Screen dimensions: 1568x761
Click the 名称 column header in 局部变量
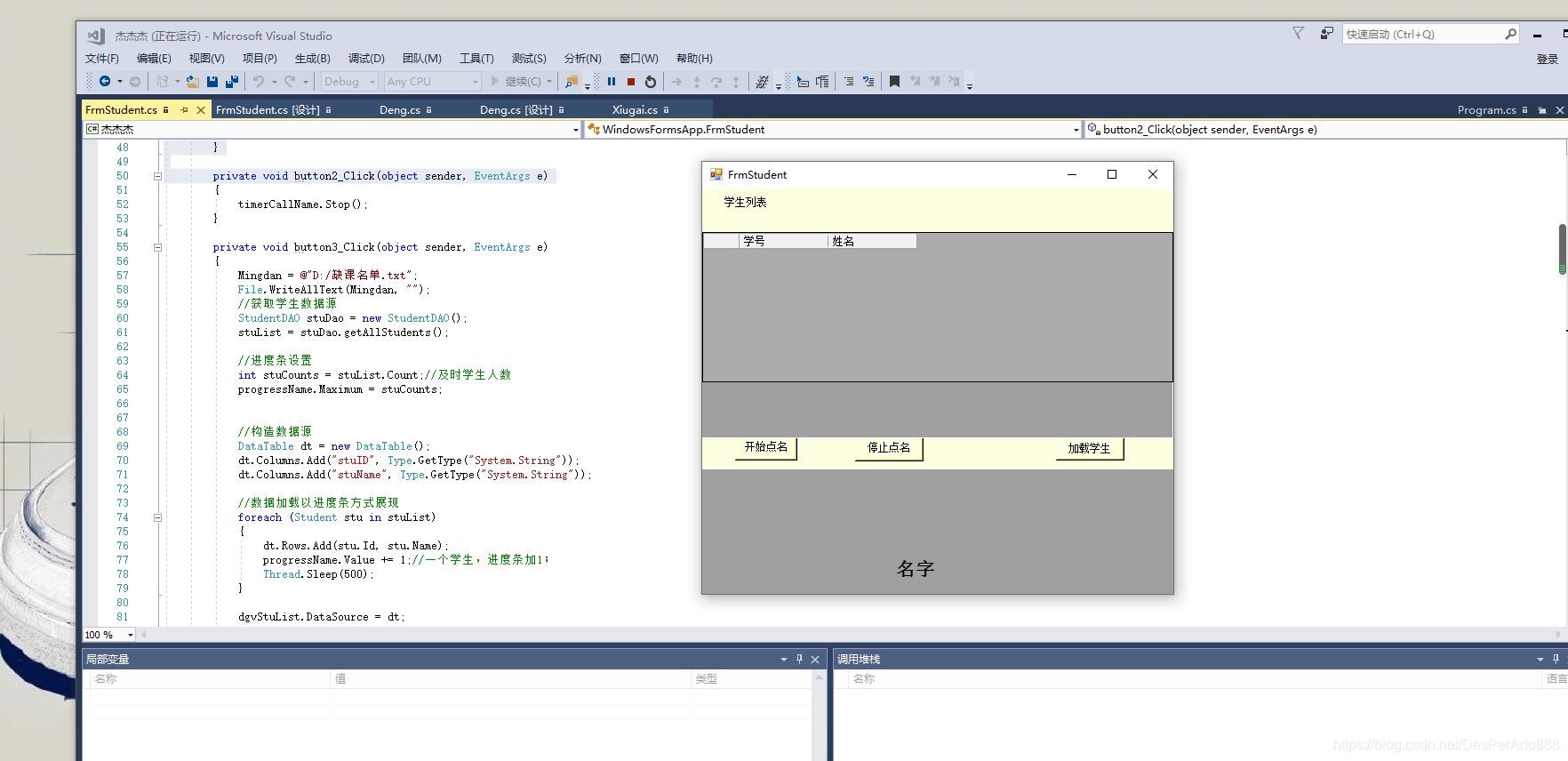[210, 679]
